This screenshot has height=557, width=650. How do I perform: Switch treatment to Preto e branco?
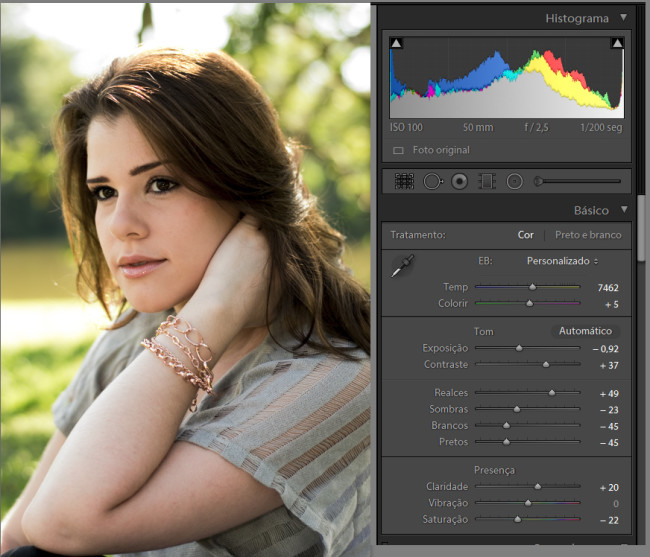tap(588, 235)
